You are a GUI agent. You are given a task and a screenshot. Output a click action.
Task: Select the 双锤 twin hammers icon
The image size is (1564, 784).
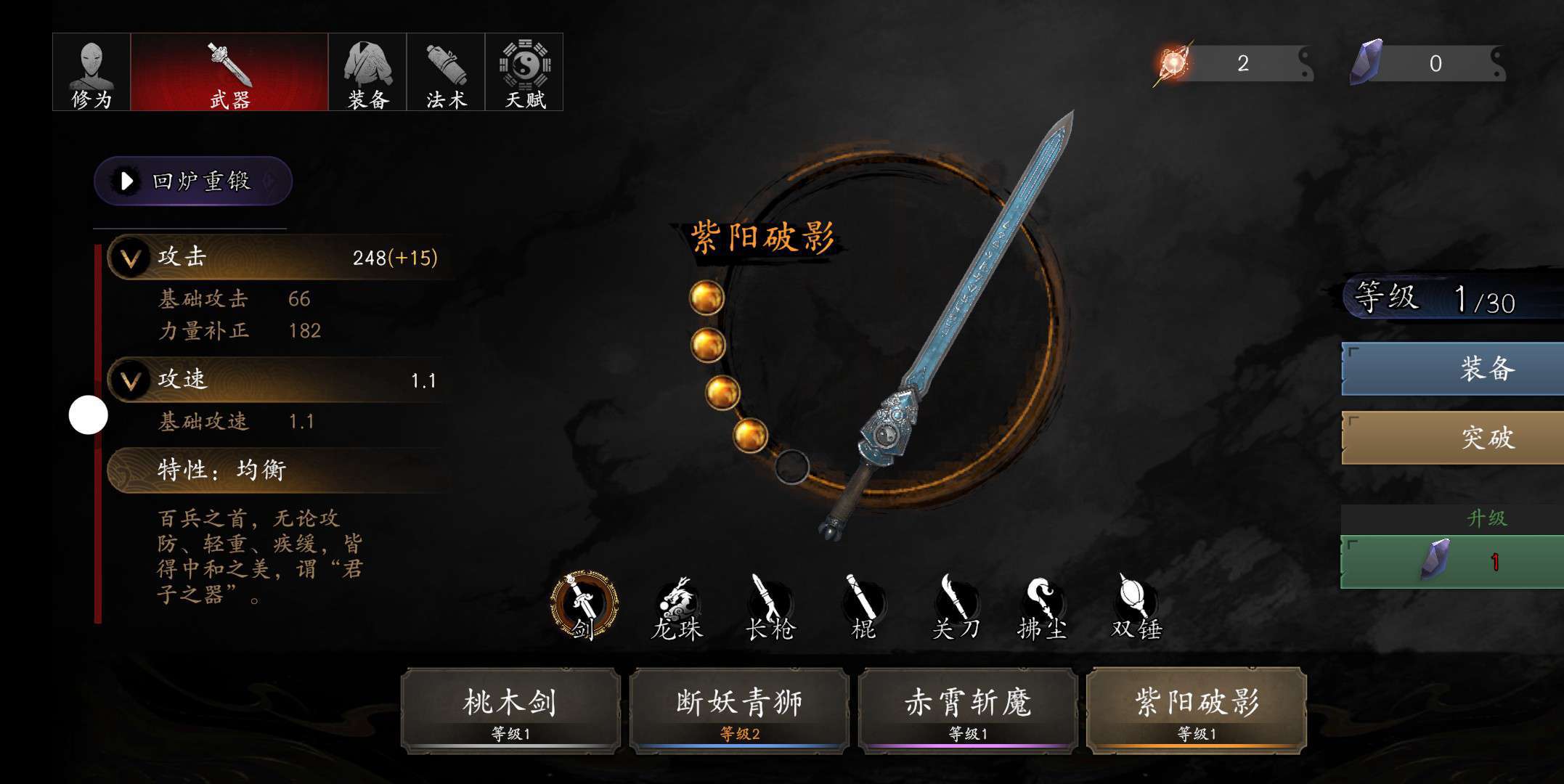pyautogui.click(x=1136, y=608)
